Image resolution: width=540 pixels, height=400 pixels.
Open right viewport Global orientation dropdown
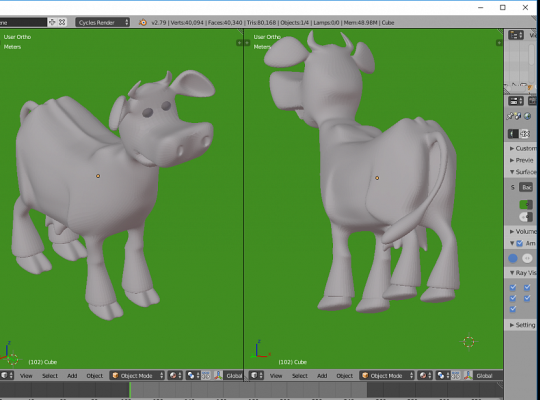(x=488, y=376)
